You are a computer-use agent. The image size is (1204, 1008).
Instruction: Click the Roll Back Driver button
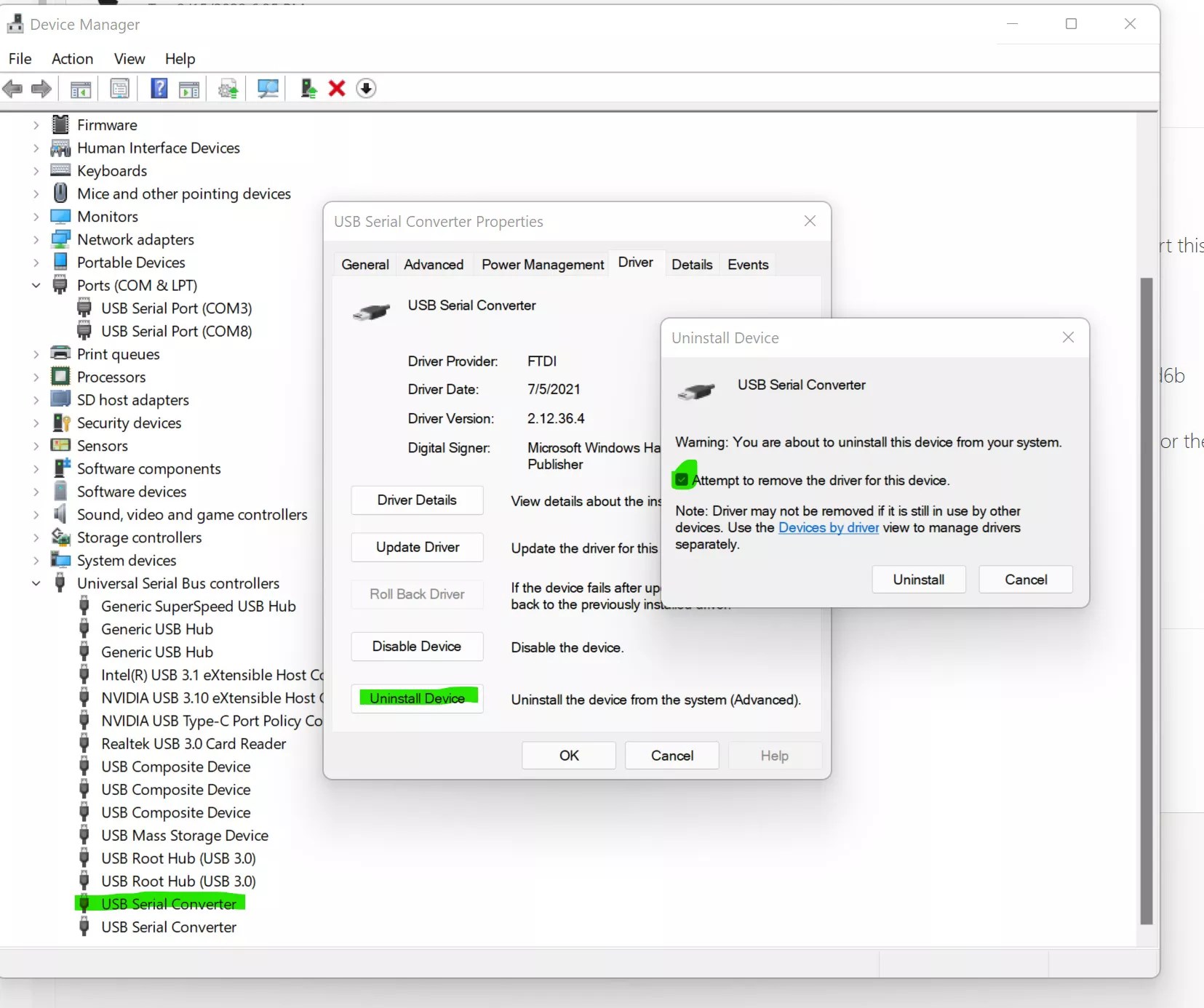tap(416, 594)
